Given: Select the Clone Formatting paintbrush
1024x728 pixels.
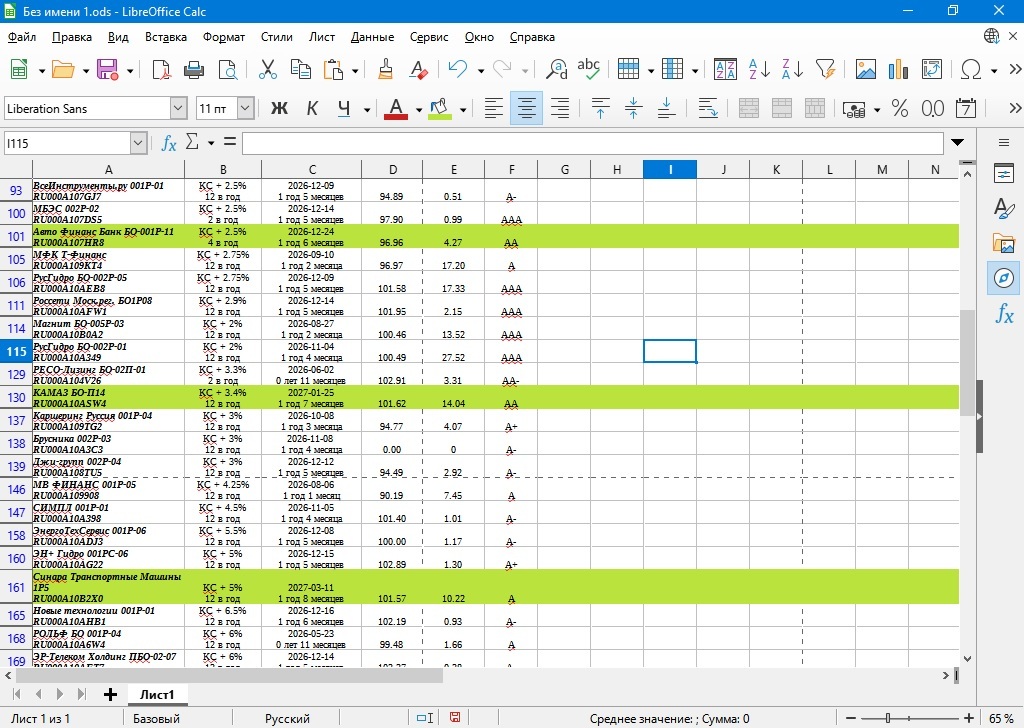Looking at the screenshot, I should [x=386, y=69].
